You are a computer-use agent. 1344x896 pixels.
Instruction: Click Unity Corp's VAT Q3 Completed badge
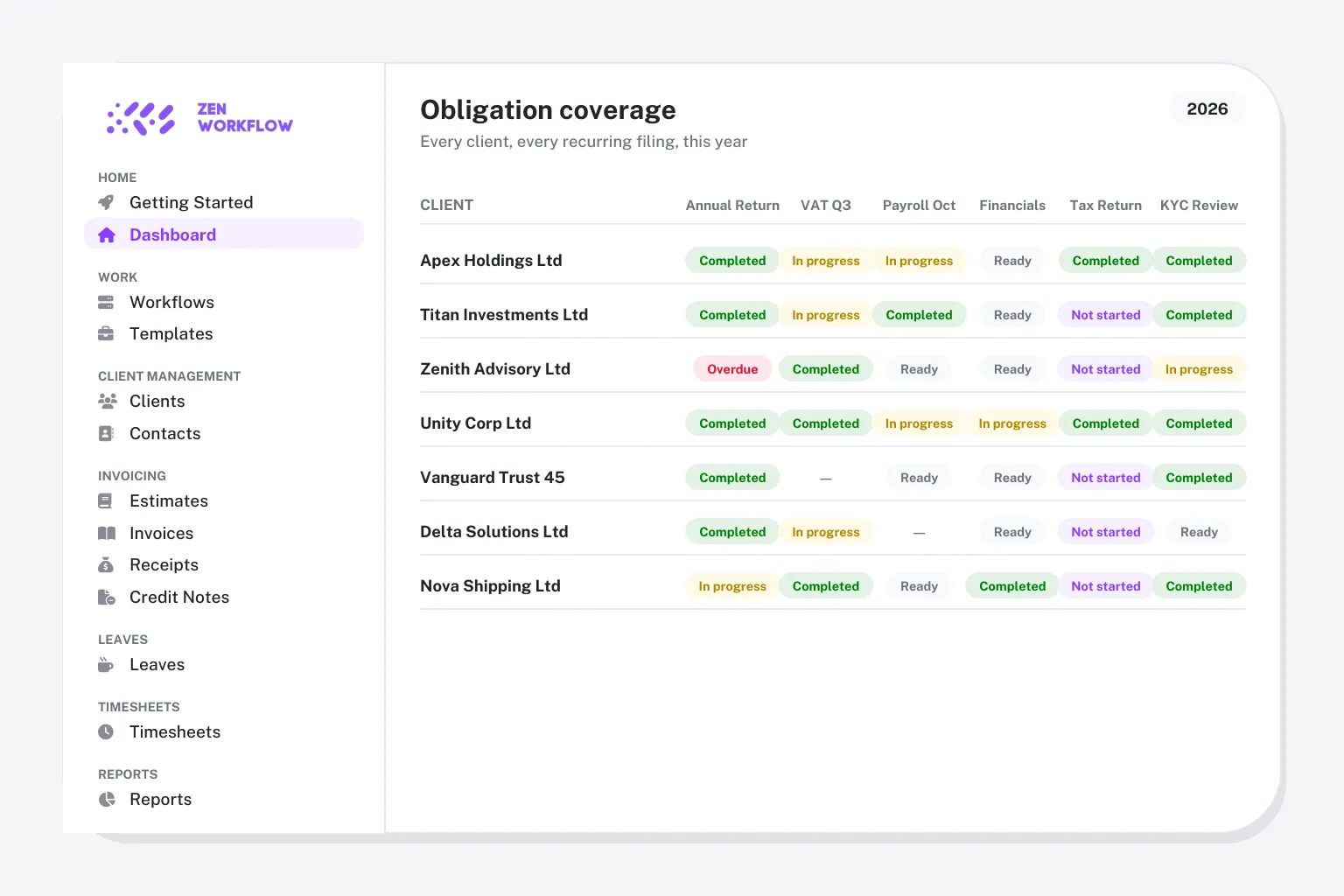pyautogui.click(x=826, y=423)
